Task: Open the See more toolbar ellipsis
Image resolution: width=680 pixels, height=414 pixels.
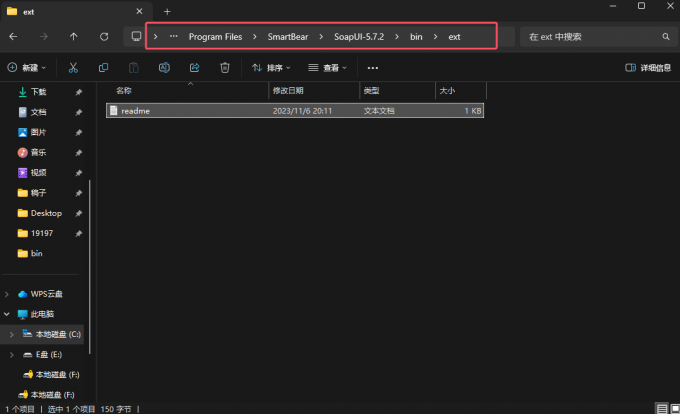Action: click(373, 68)
